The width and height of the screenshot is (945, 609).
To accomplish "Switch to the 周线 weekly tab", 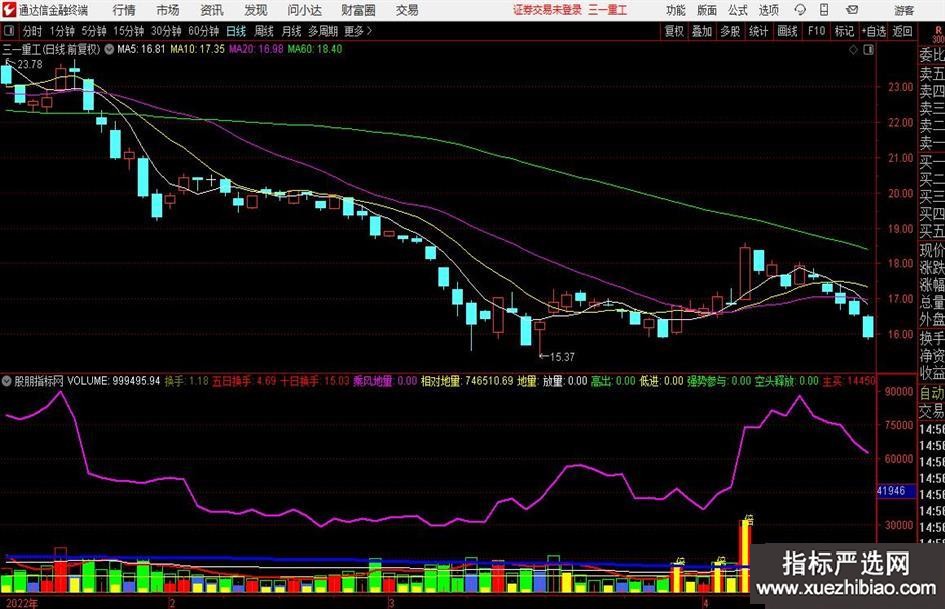I will tap(264, 31).
